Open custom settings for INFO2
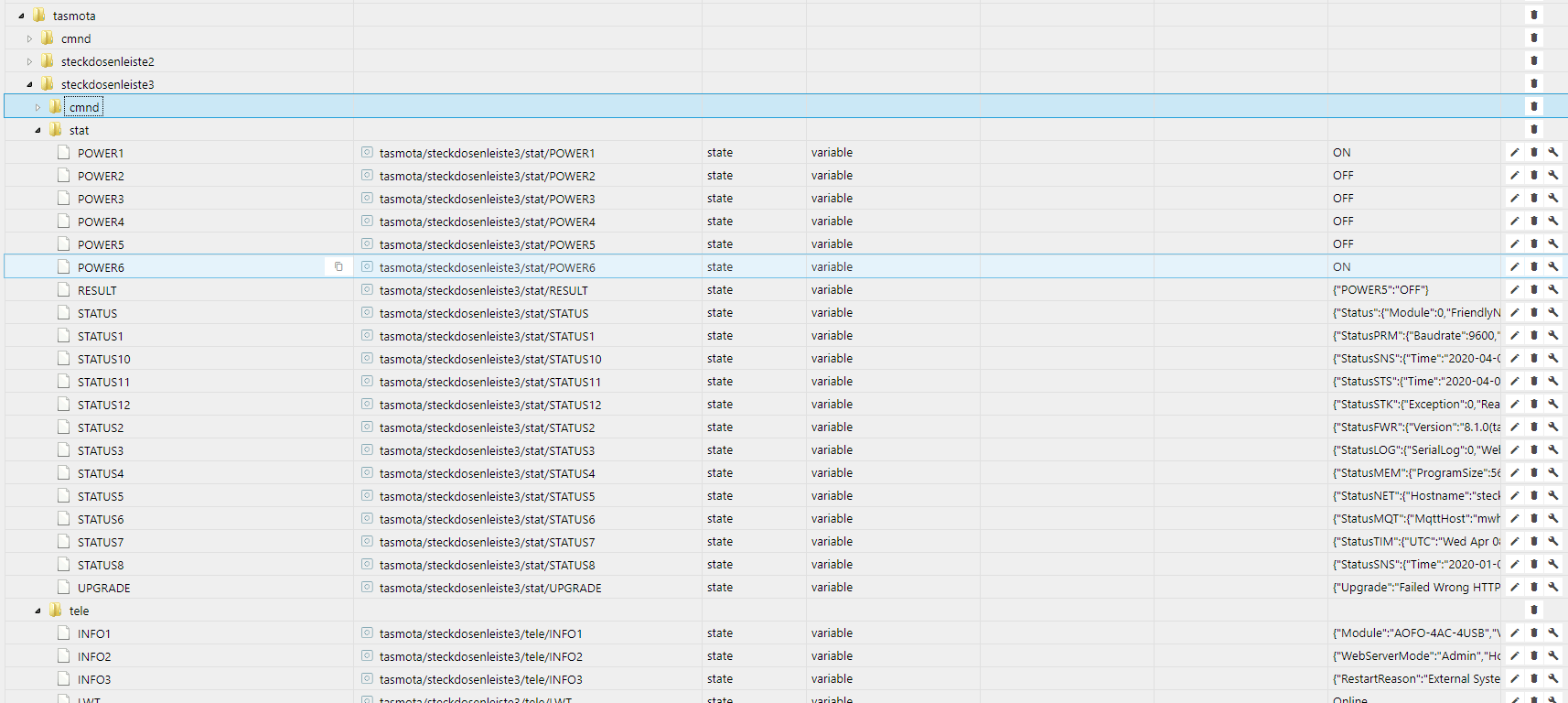 point(1553,656)
